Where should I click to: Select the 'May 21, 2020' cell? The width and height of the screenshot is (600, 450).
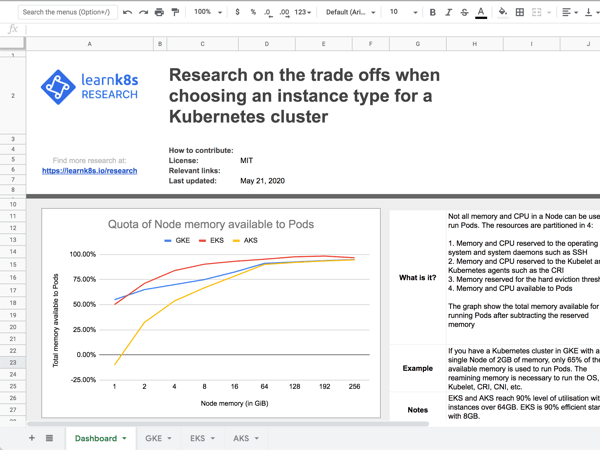262,181
